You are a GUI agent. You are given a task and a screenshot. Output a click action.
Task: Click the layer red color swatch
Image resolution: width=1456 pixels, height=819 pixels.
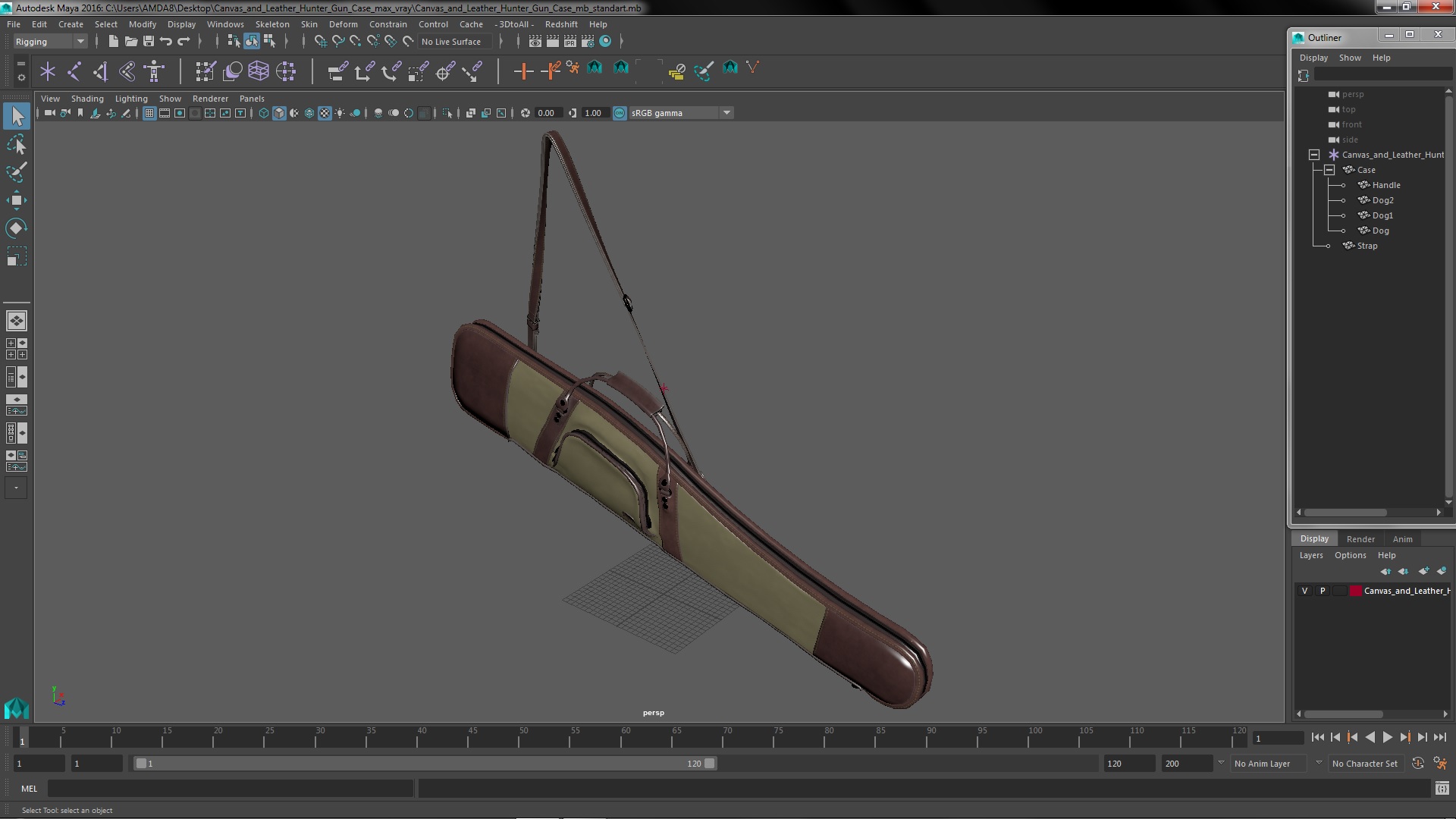tap(1355, 591)
